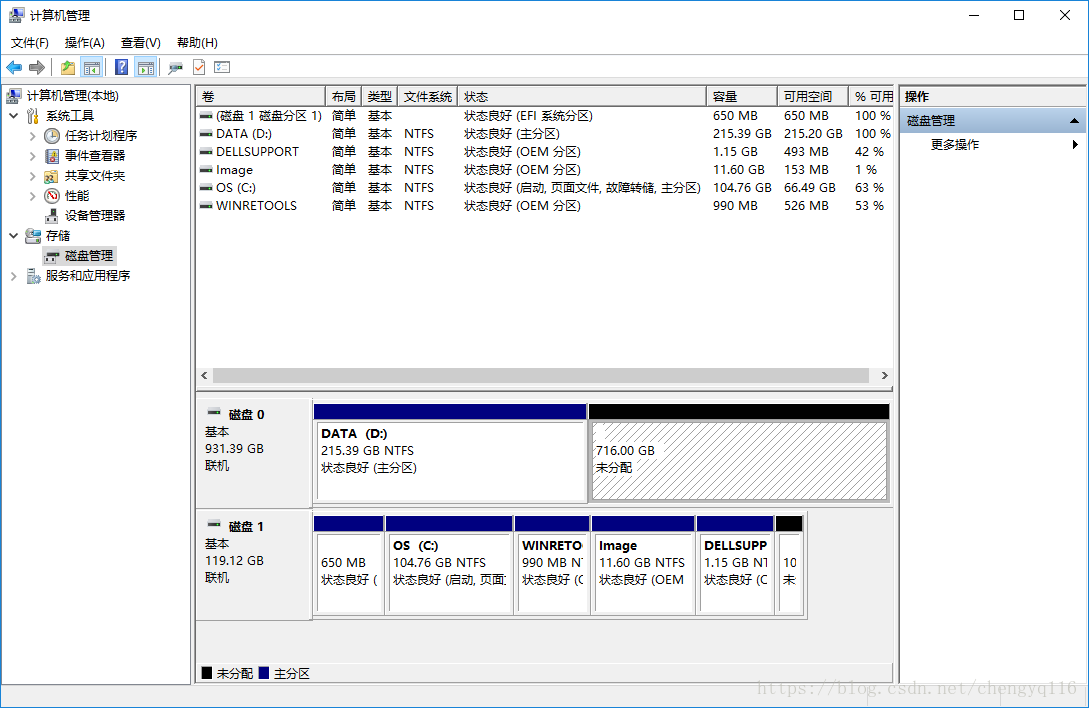Open the 操作(A) menu
This screenshot has height=708, width=1089.
(x=85, y=42)
